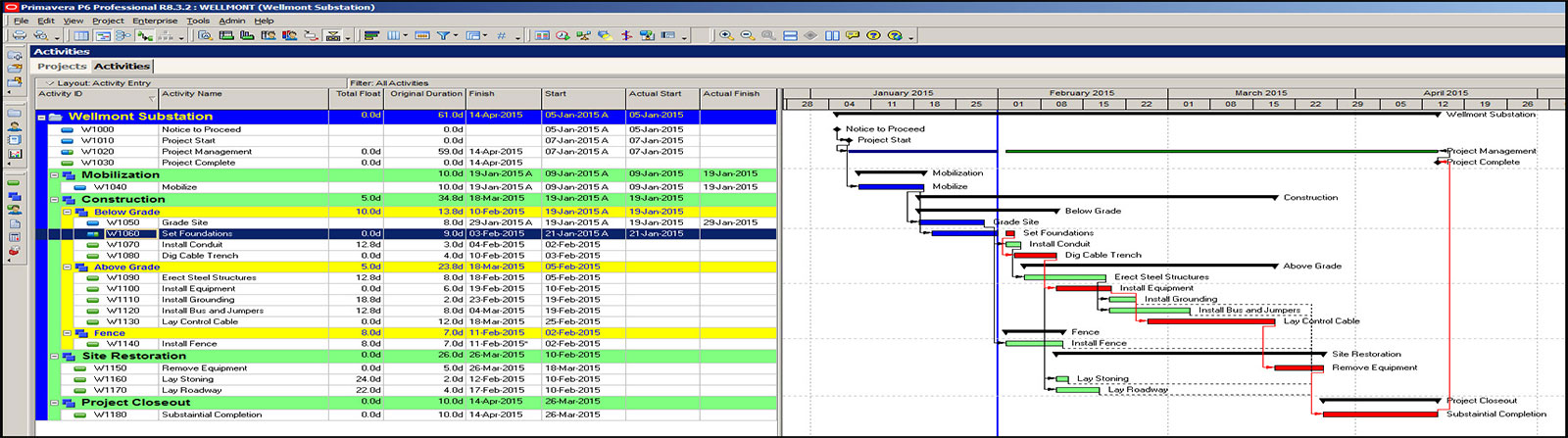Viewport: 1568px width, 438px height.
Task: Open the Project menu
Action: tap(108, 20)
